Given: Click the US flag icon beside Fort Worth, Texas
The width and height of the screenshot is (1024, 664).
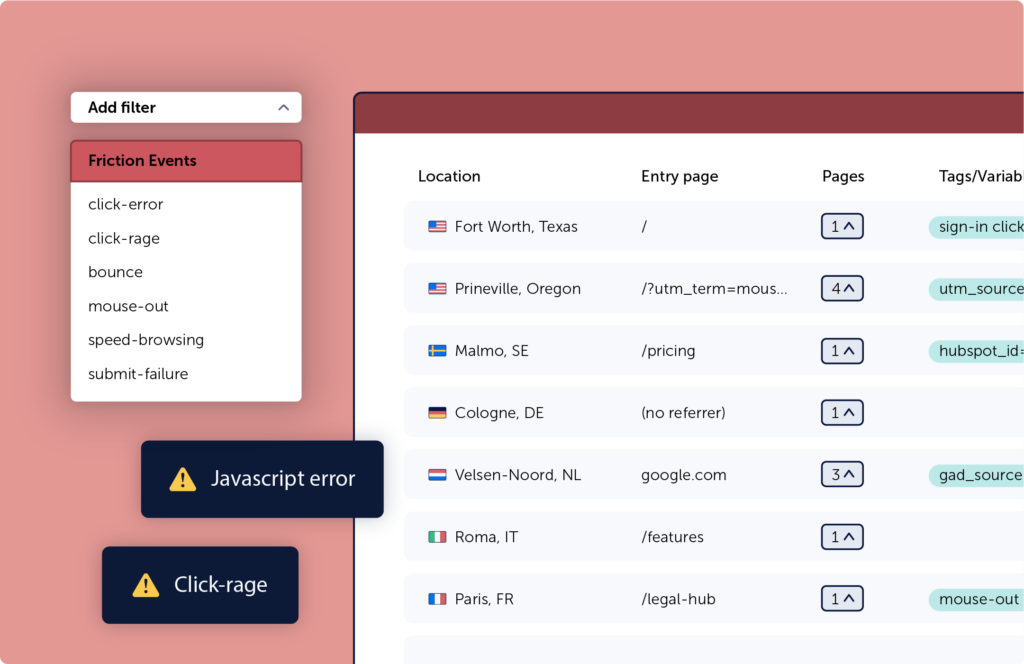Looking at the screenshot, I should tap(436, 226).
